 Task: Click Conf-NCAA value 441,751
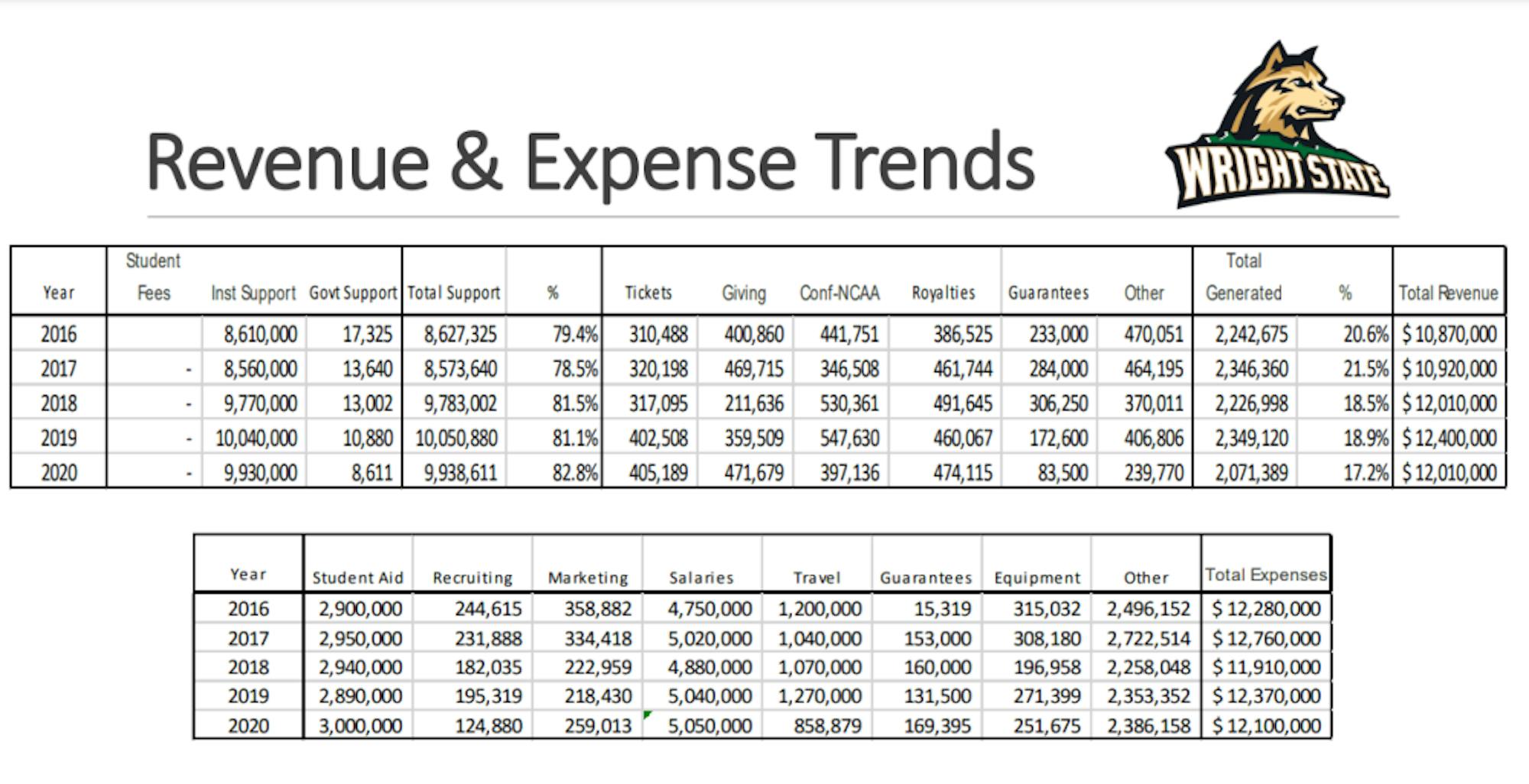click(849, 335)
